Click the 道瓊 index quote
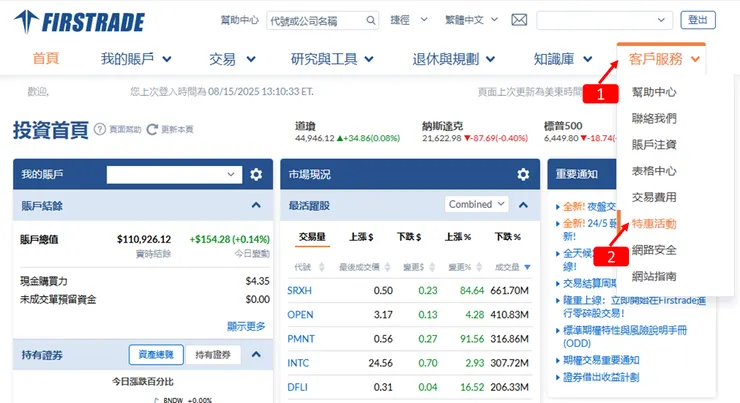The width and height of the screenshot is (740, 403). 347,132
